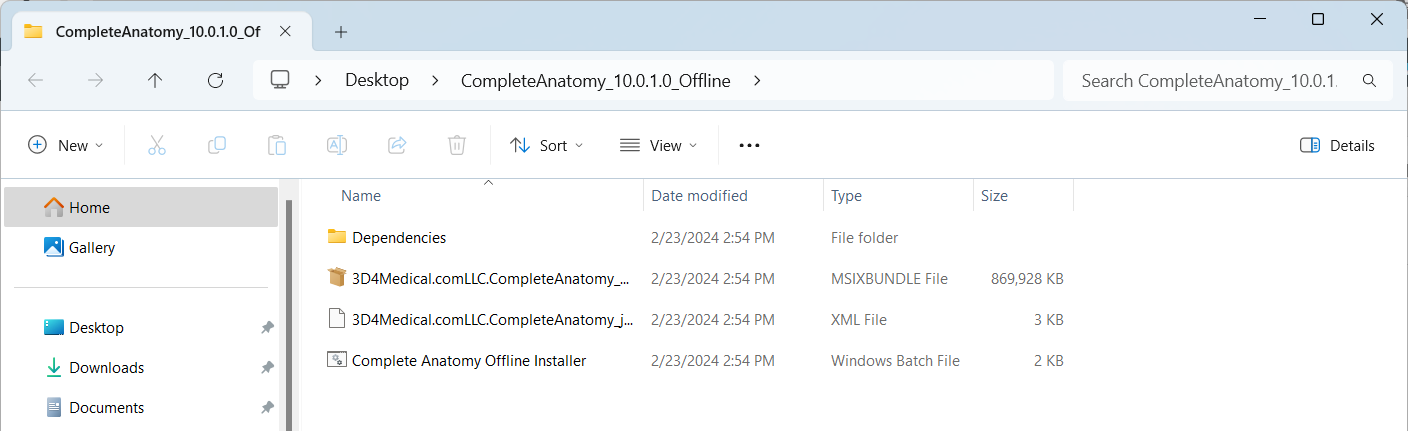
Task: Refresh the folder view
Action: [x=215, y=81]
